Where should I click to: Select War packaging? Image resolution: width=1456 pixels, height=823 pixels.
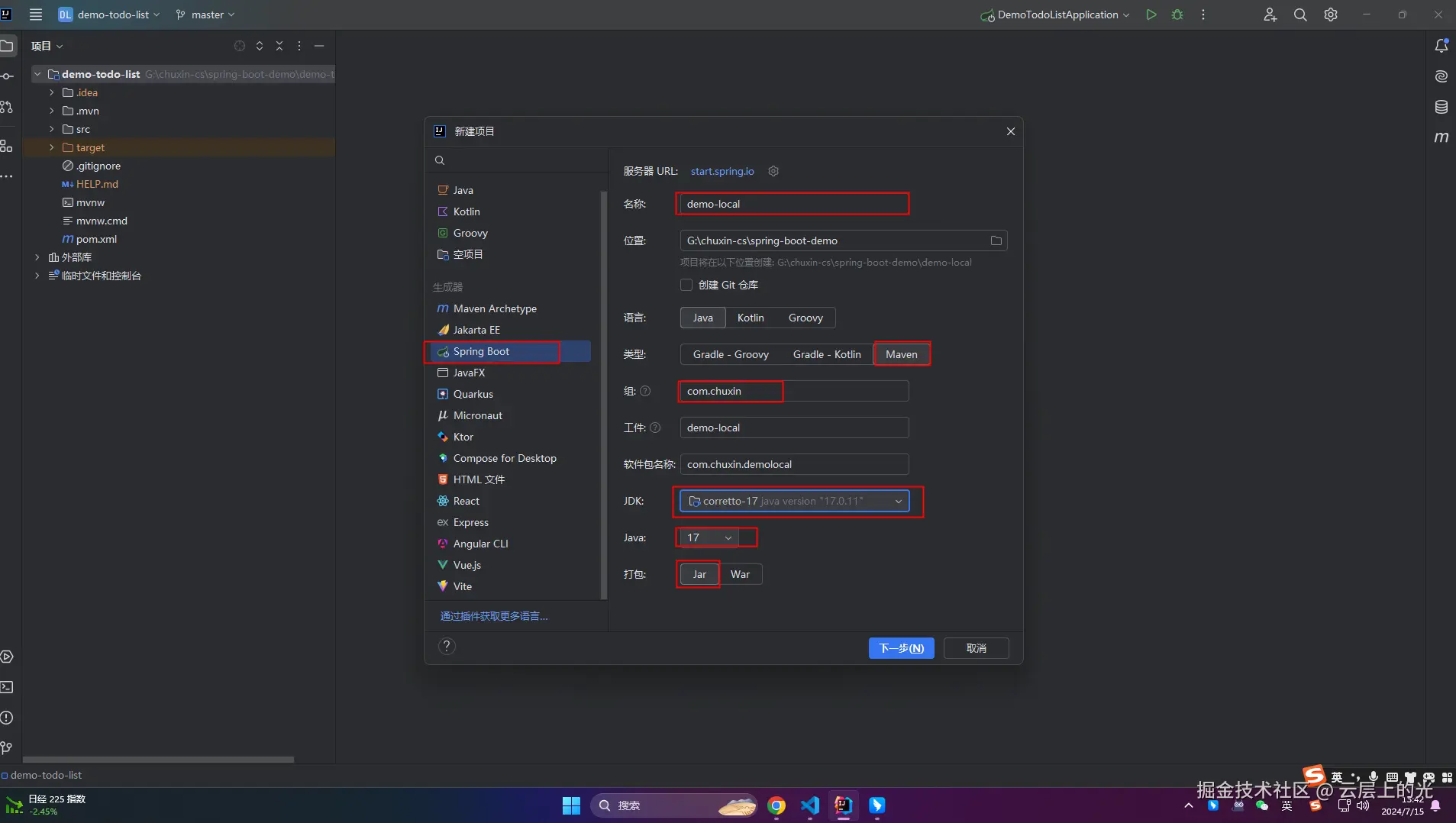click(x=740, y=574)
